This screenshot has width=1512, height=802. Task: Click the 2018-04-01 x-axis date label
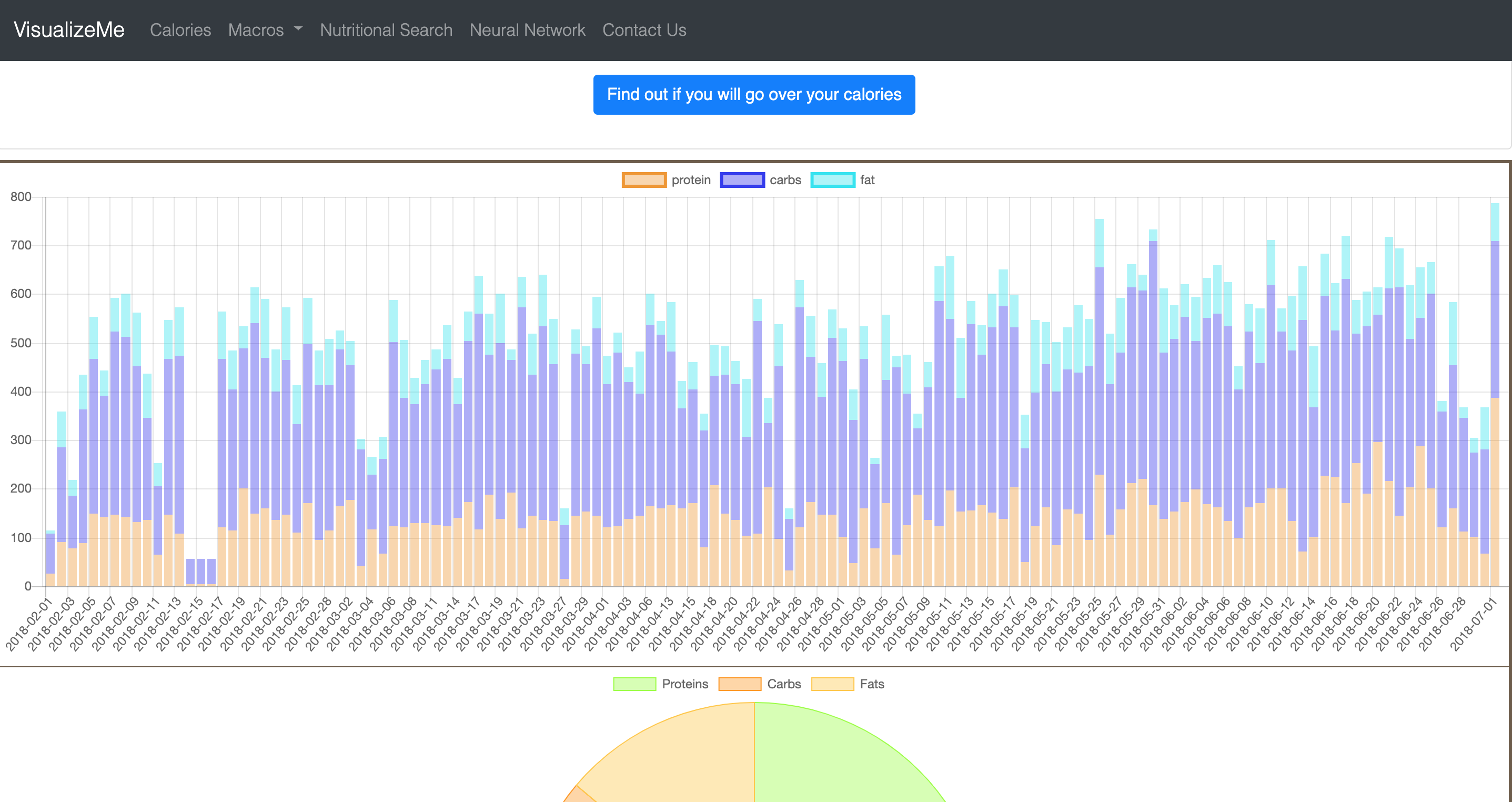click(x=585, y=624)
